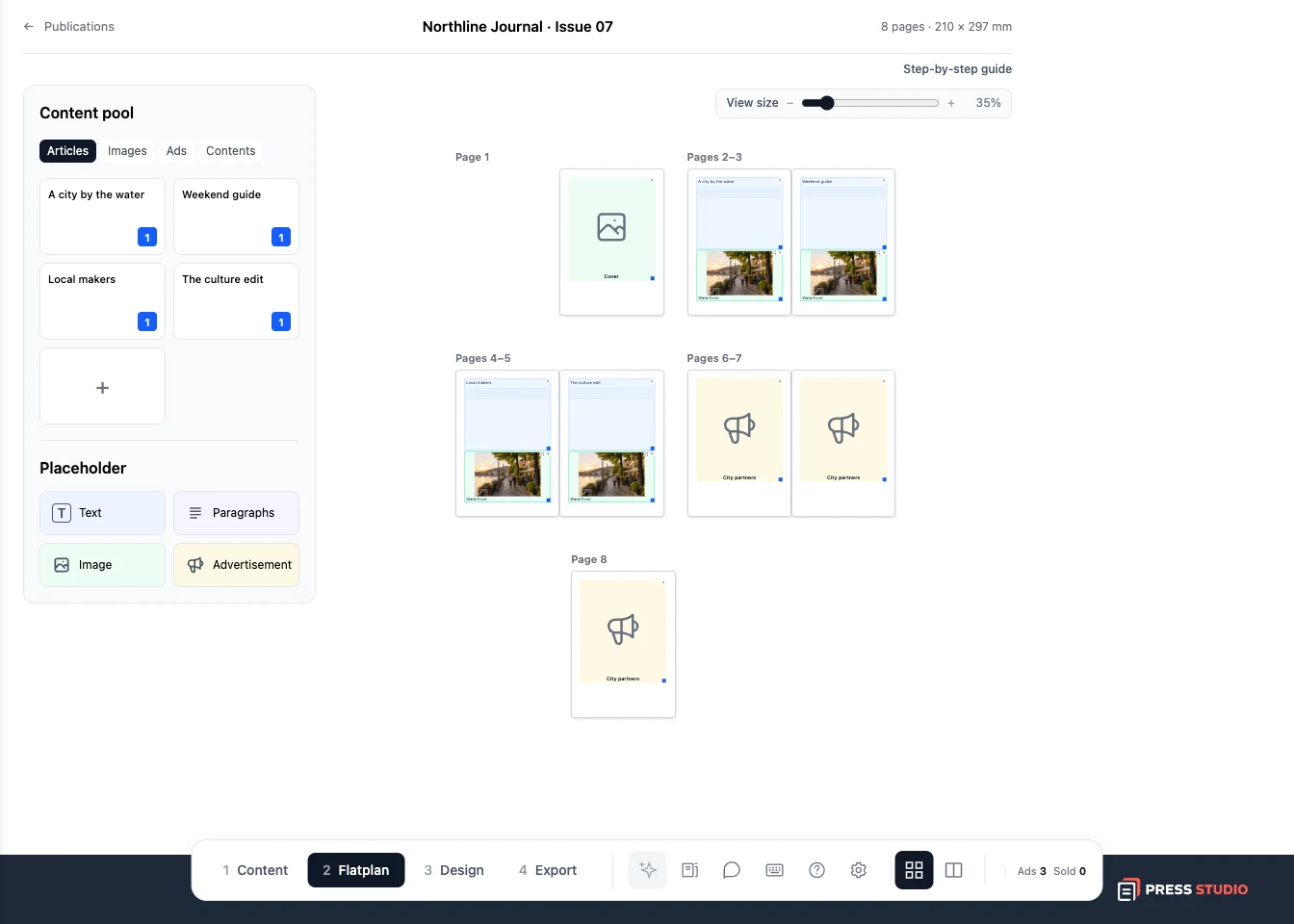
Task: Switch to spread view layout
Action: (954, 870)
